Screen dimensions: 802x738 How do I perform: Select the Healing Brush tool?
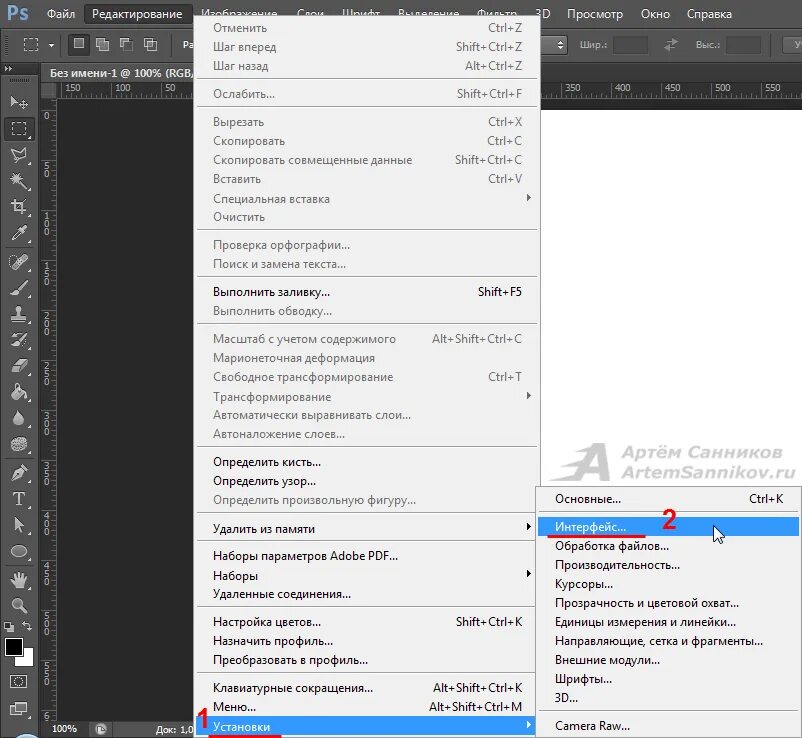click(x=19, y=262)
